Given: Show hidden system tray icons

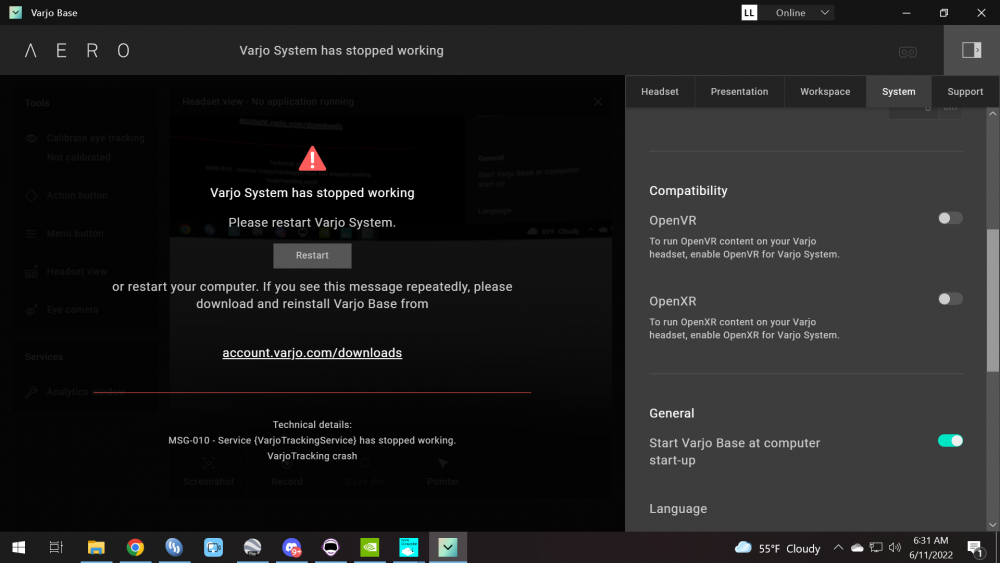Looking at the screenshot, I should click(x=838, y=548).
